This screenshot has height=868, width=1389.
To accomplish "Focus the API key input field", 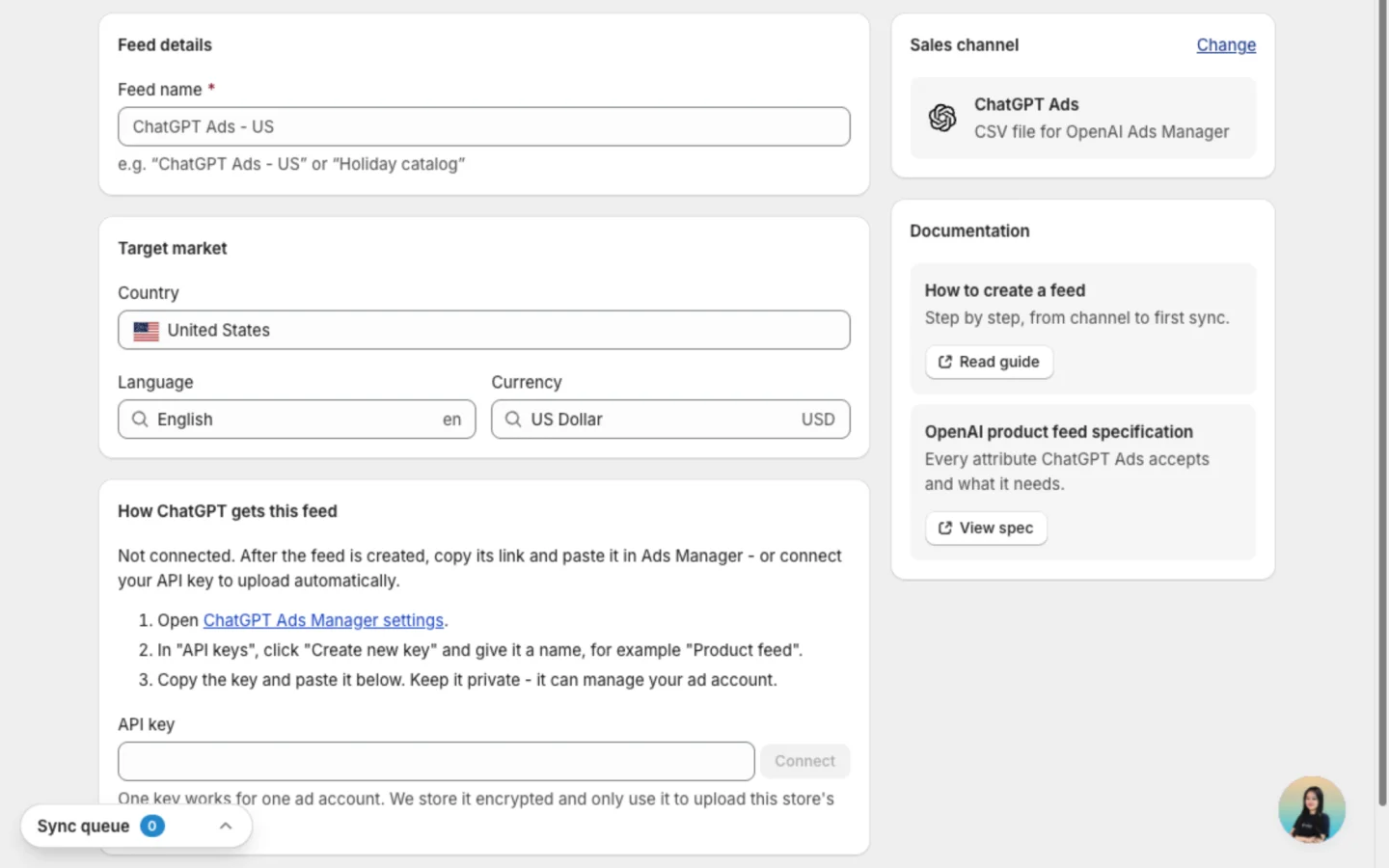I will [x=436, y=761].
